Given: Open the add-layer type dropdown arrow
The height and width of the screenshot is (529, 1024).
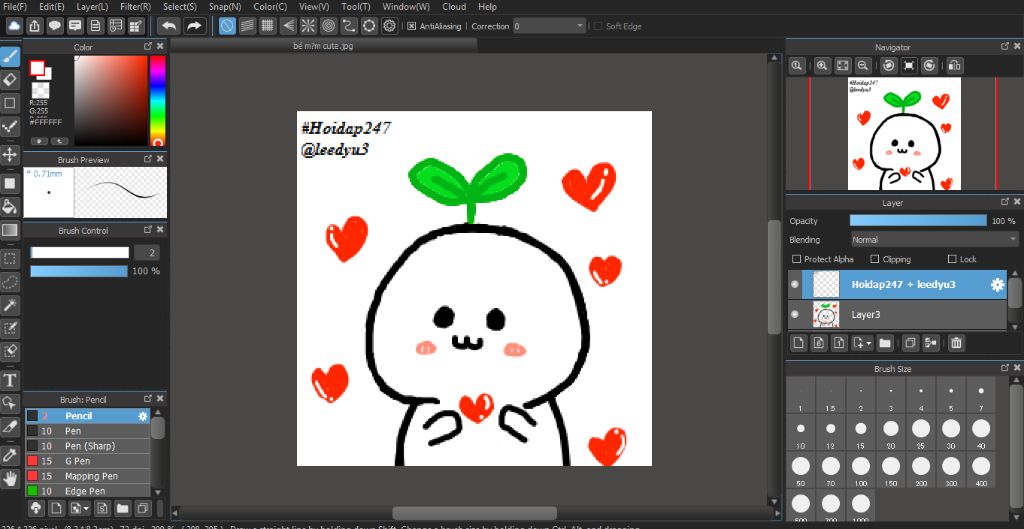Looking at the screenshot, I should point(869,344).
